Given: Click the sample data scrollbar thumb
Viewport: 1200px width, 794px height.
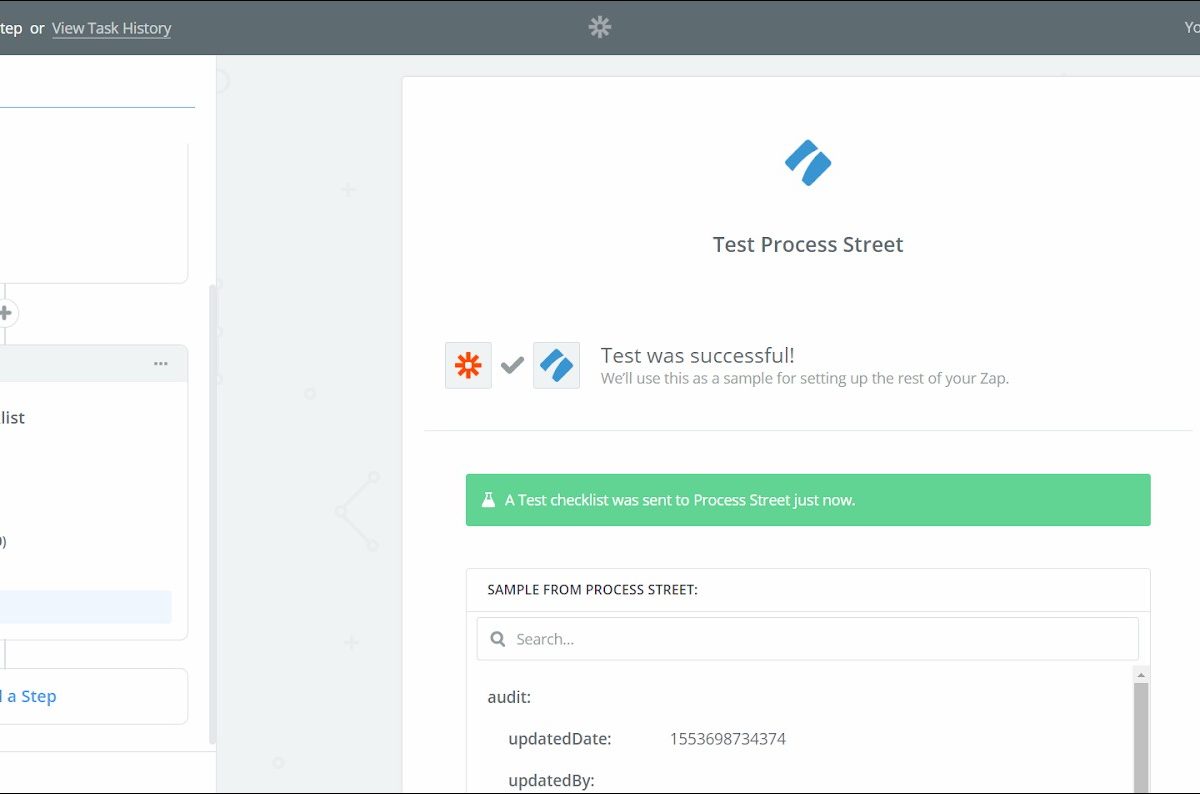Looking at the screenshot, I should pyautogui.click(x=1141, y=735).
